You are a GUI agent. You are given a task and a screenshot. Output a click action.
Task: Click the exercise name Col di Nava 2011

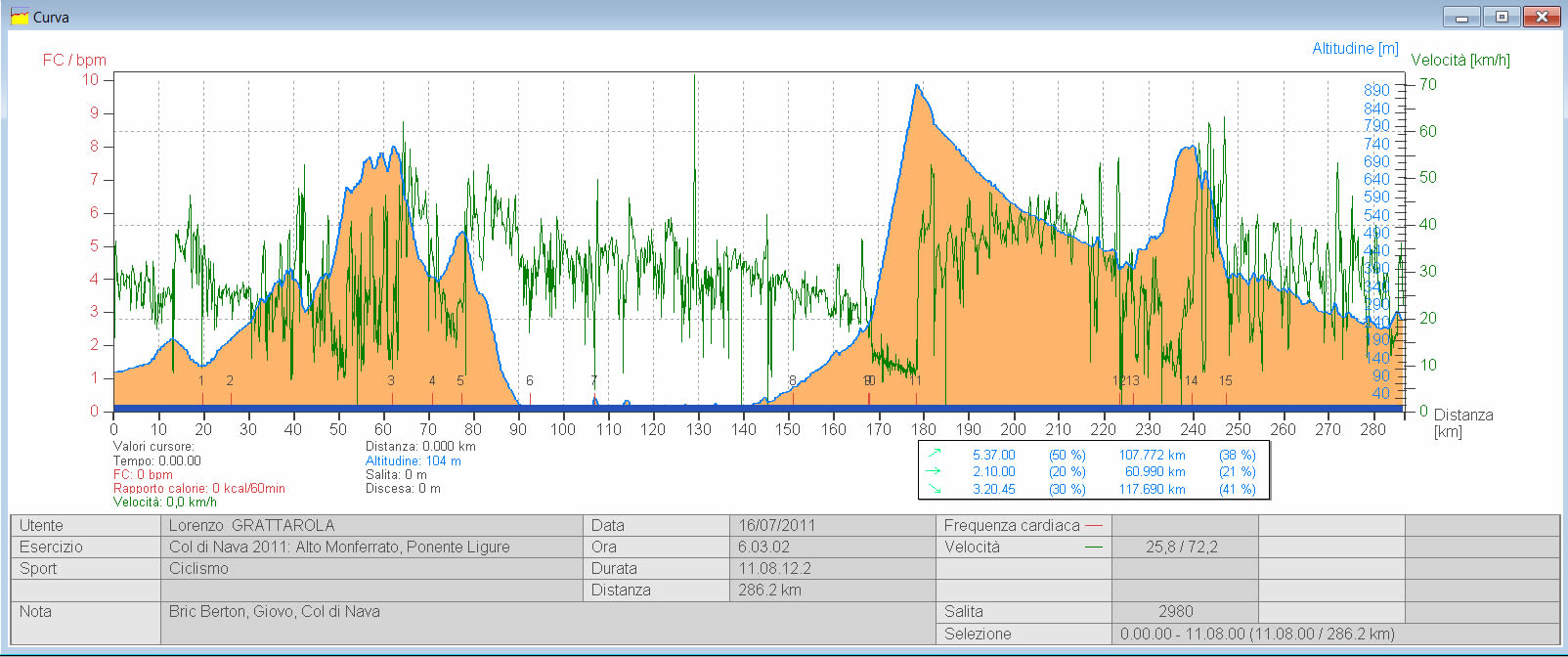339,547
